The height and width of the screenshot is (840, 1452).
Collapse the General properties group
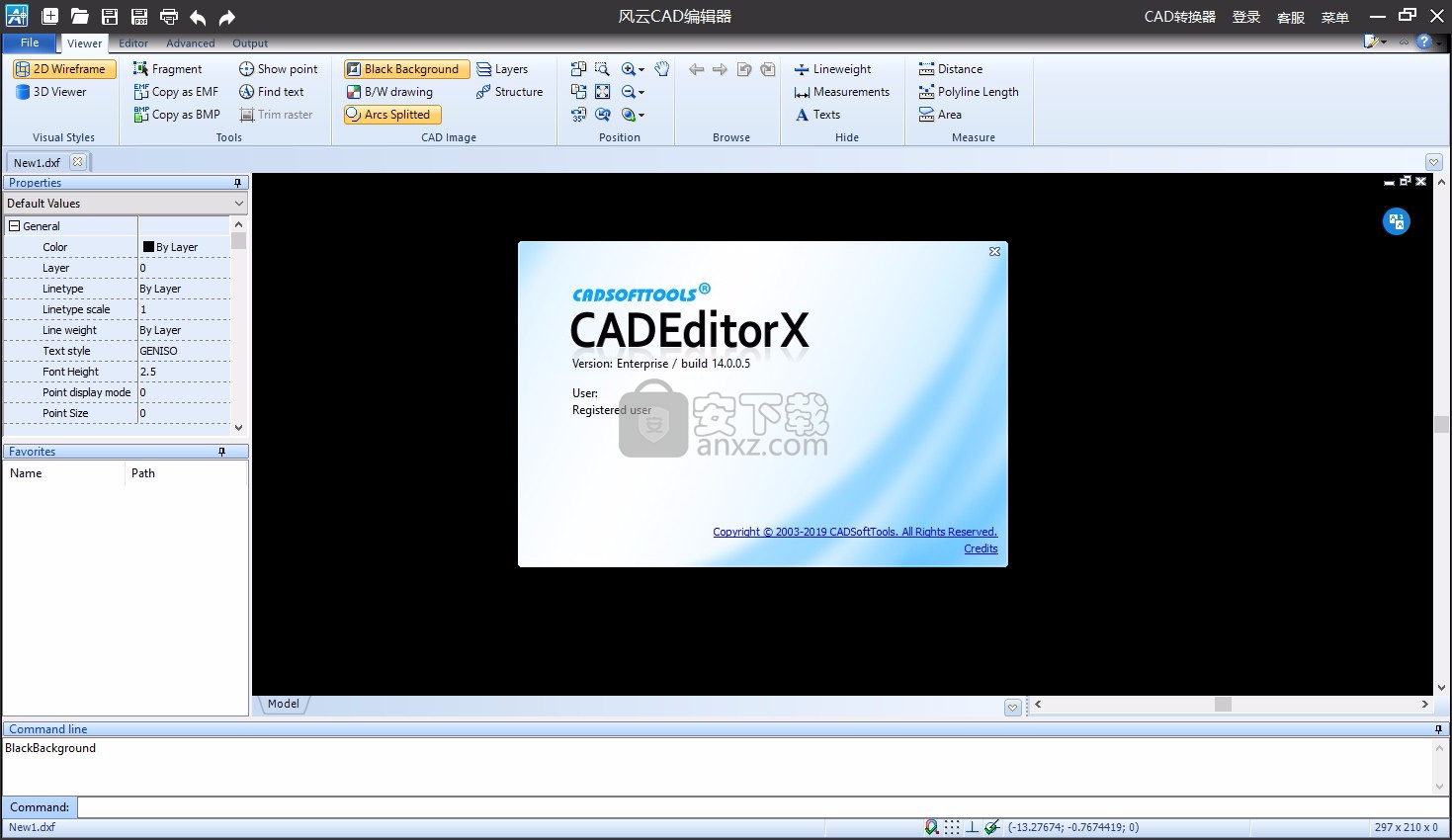14,226
